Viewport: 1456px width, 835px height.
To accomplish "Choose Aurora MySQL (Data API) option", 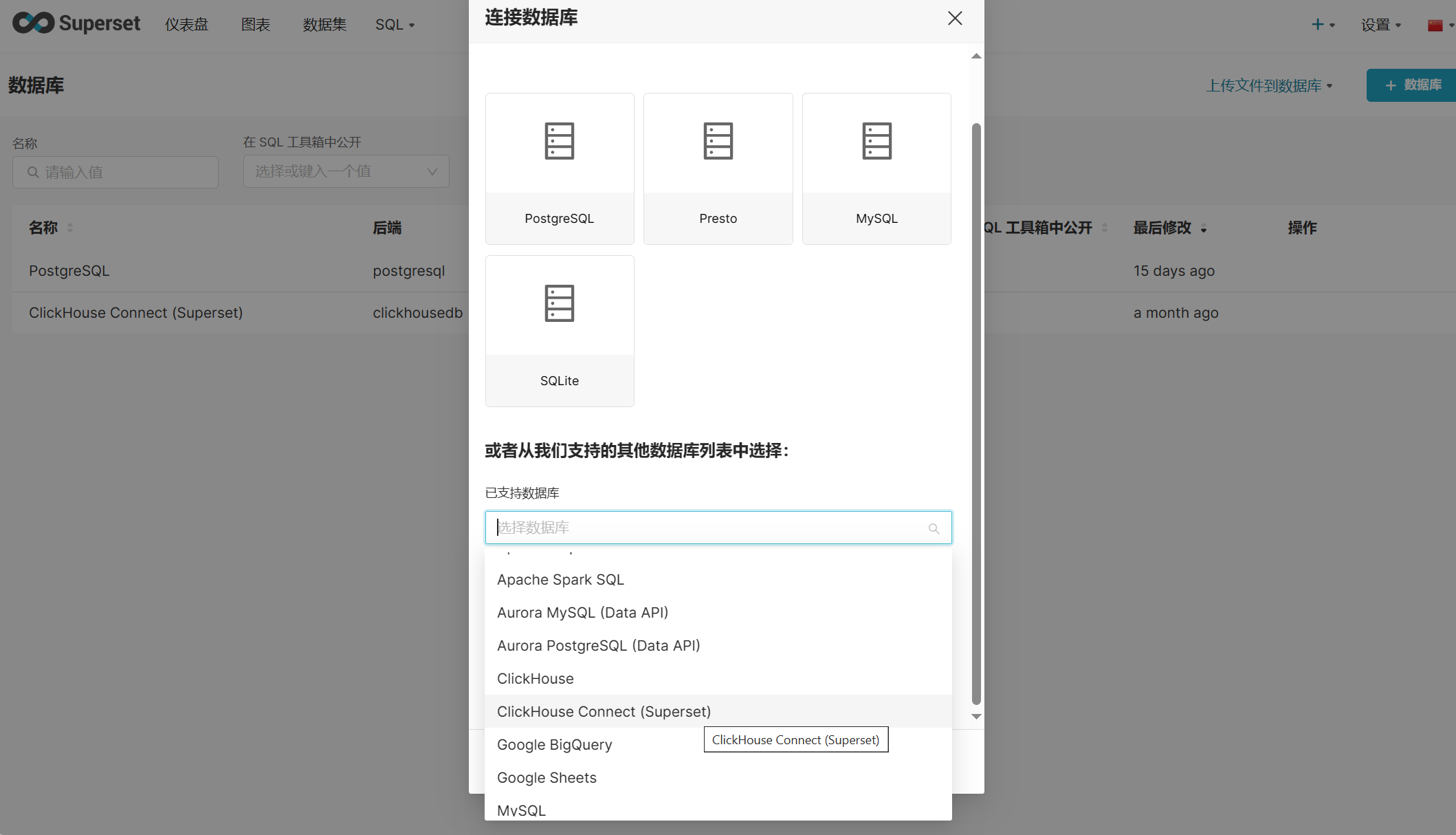I will [x=718, y=612].
